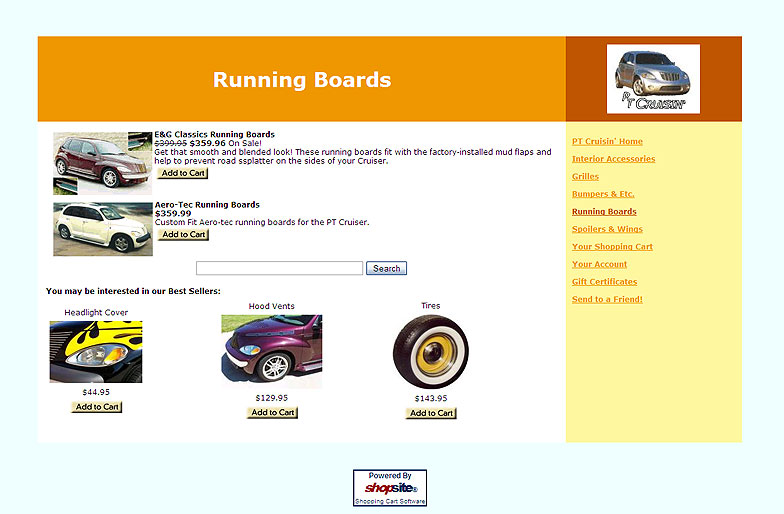Open Spoilers & Wings page
Screen dimensions: 784x514
[607, 229]
